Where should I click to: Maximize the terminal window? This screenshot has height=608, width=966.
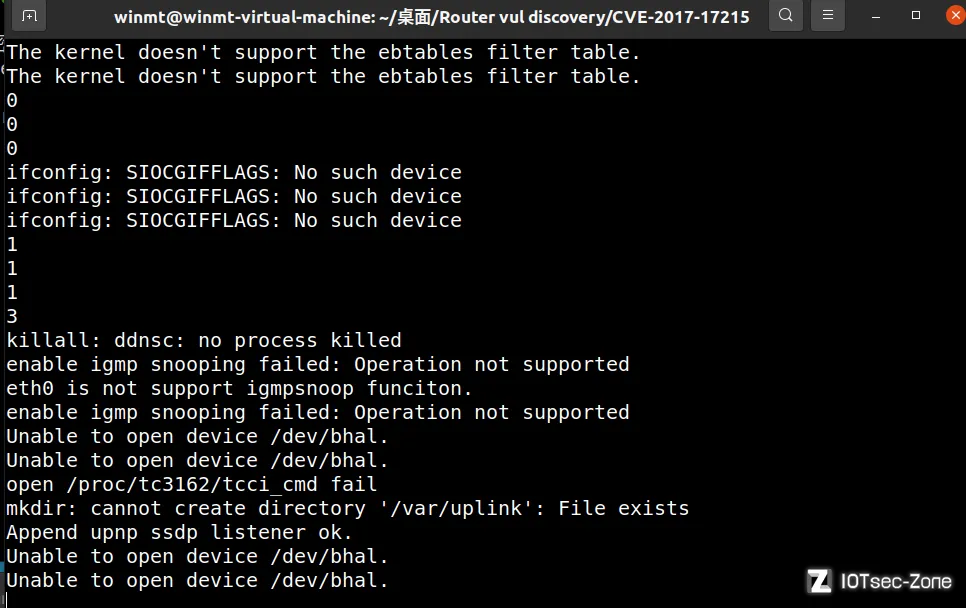915,15
